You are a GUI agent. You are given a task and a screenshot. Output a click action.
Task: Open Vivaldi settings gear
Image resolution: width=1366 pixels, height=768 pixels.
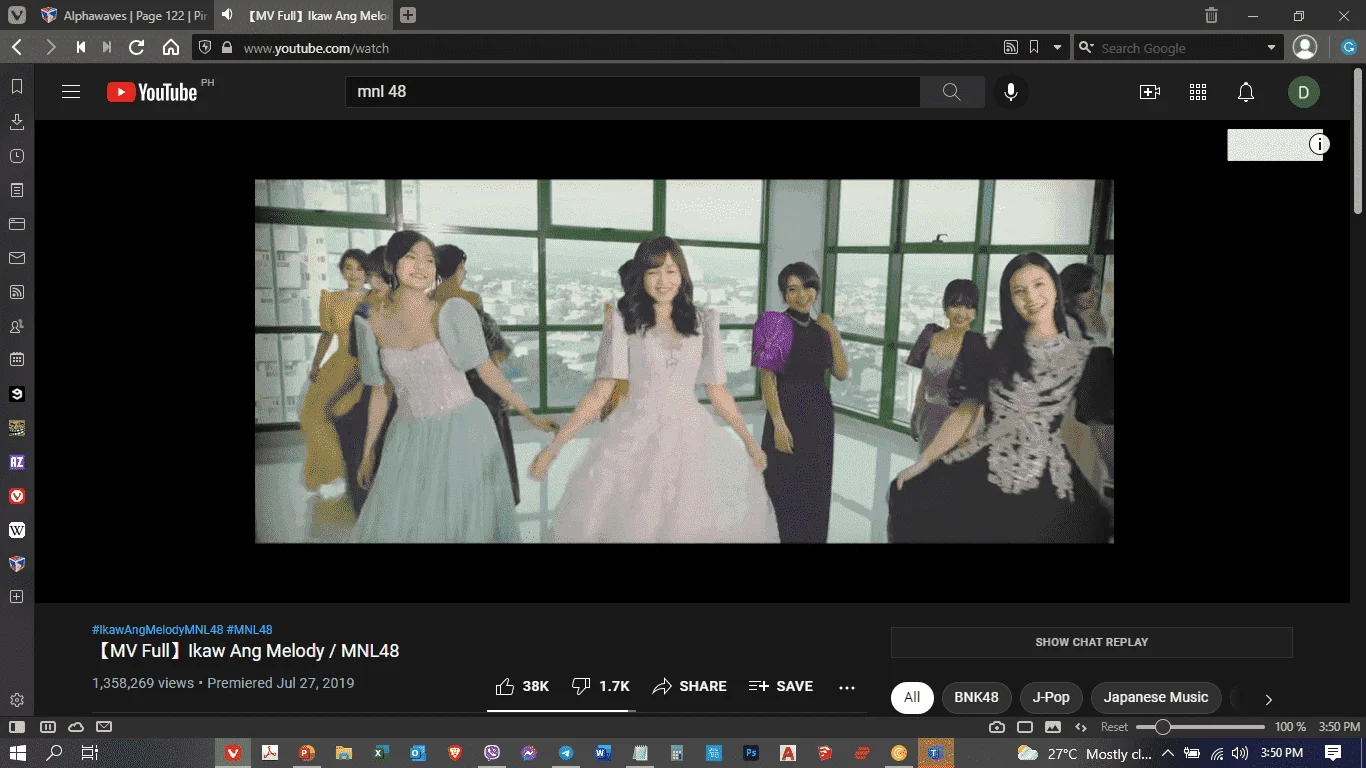tap(17, 700)
